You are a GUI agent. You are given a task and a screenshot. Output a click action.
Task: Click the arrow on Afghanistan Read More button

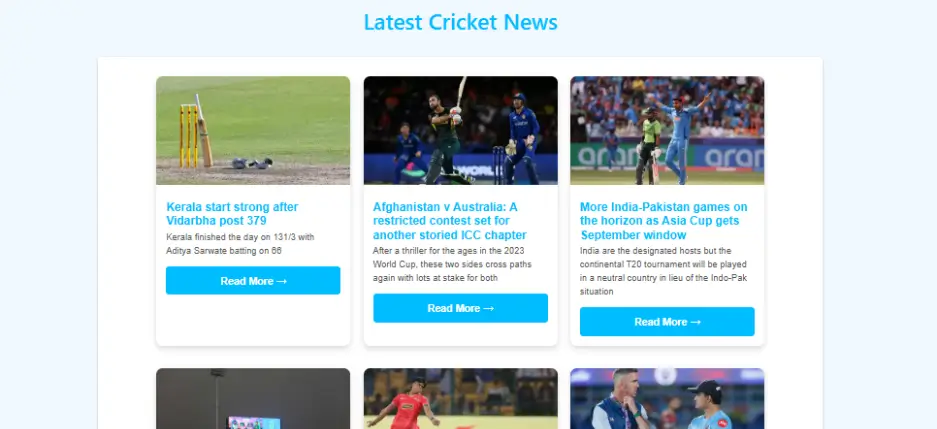point(488,309)
